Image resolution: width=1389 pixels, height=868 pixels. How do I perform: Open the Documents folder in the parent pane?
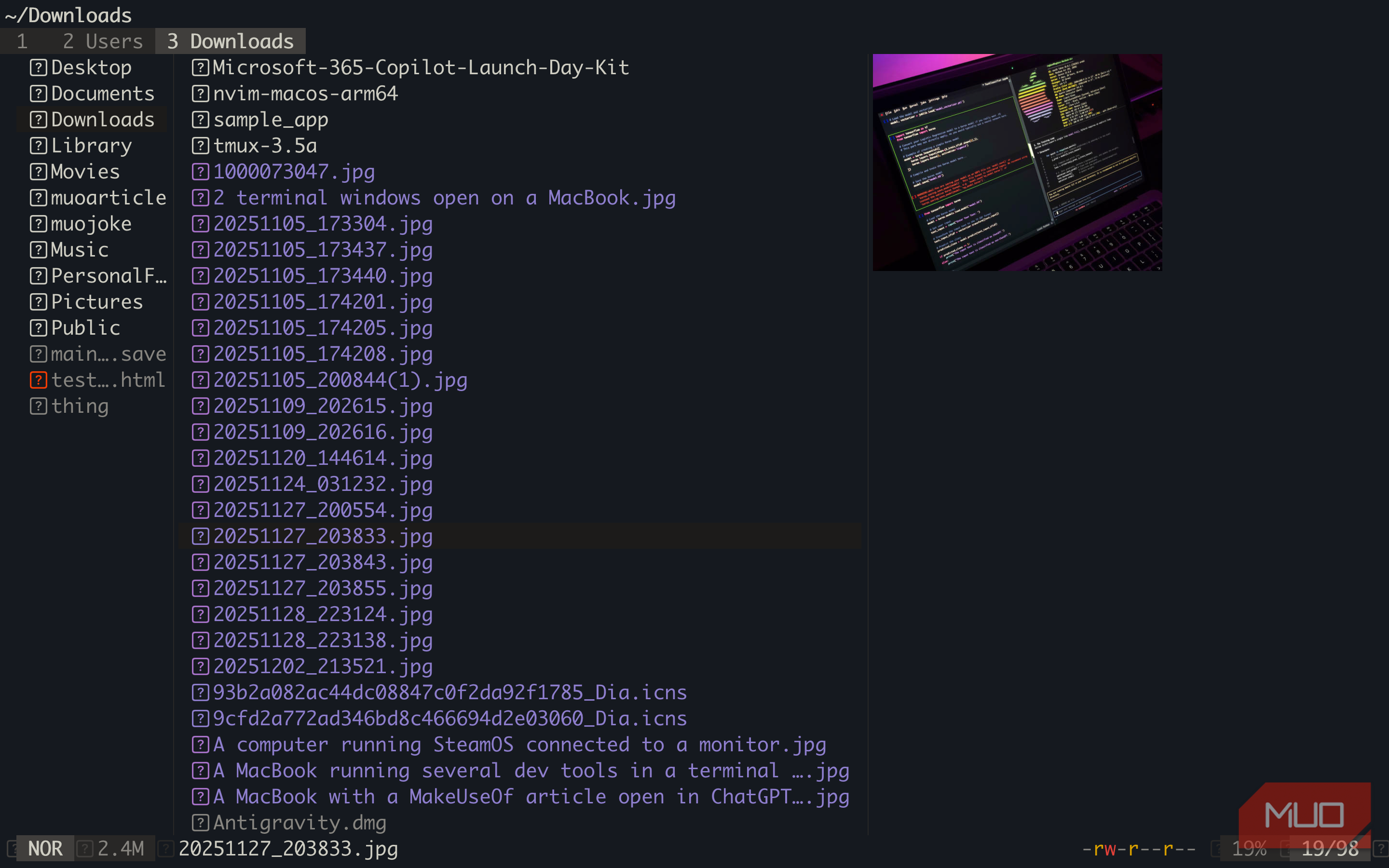(103, 94)
